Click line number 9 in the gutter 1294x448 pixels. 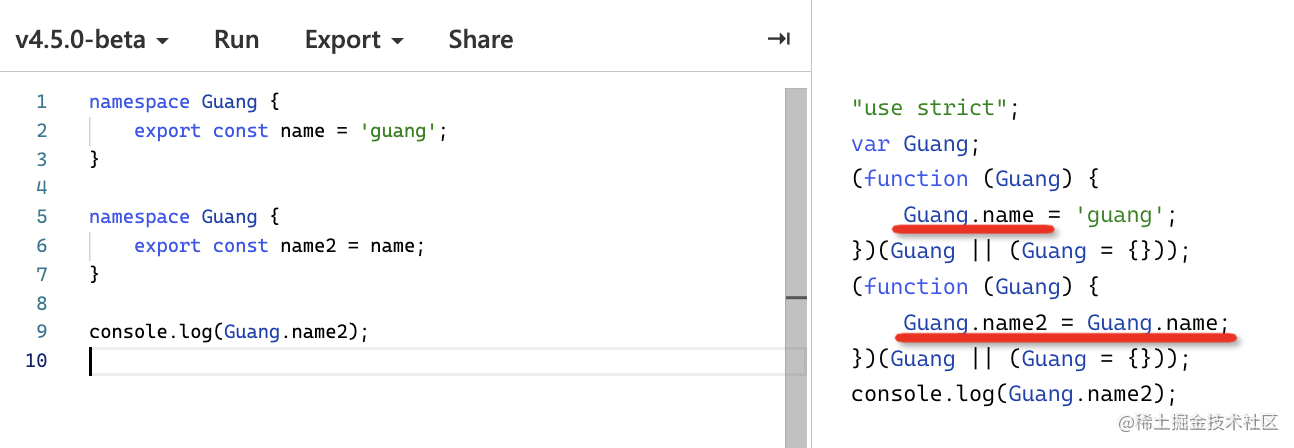41,332
